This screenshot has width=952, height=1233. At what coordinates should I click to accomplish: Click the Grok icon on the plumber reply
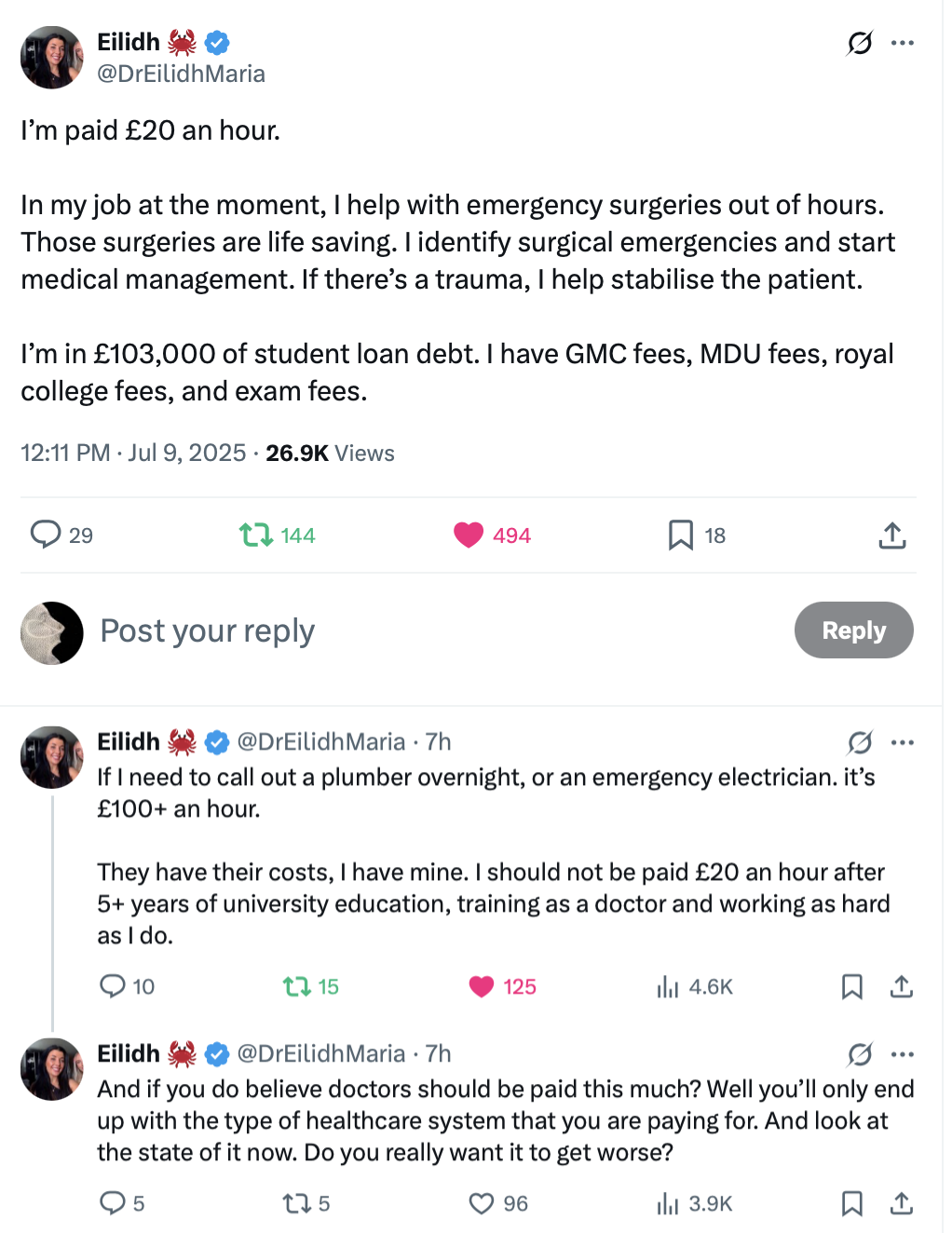pyautogui.click(x=860, y=742)
